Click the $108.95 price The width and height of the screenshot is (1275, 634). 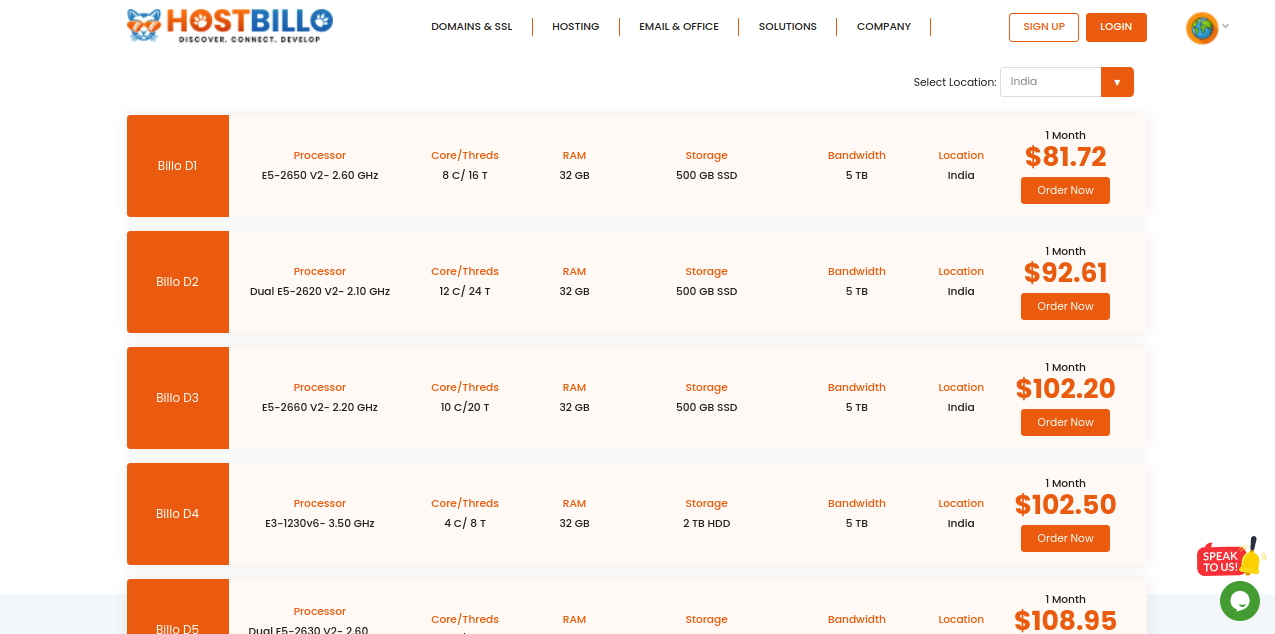pyautogui.click(x=1066, y=621)
